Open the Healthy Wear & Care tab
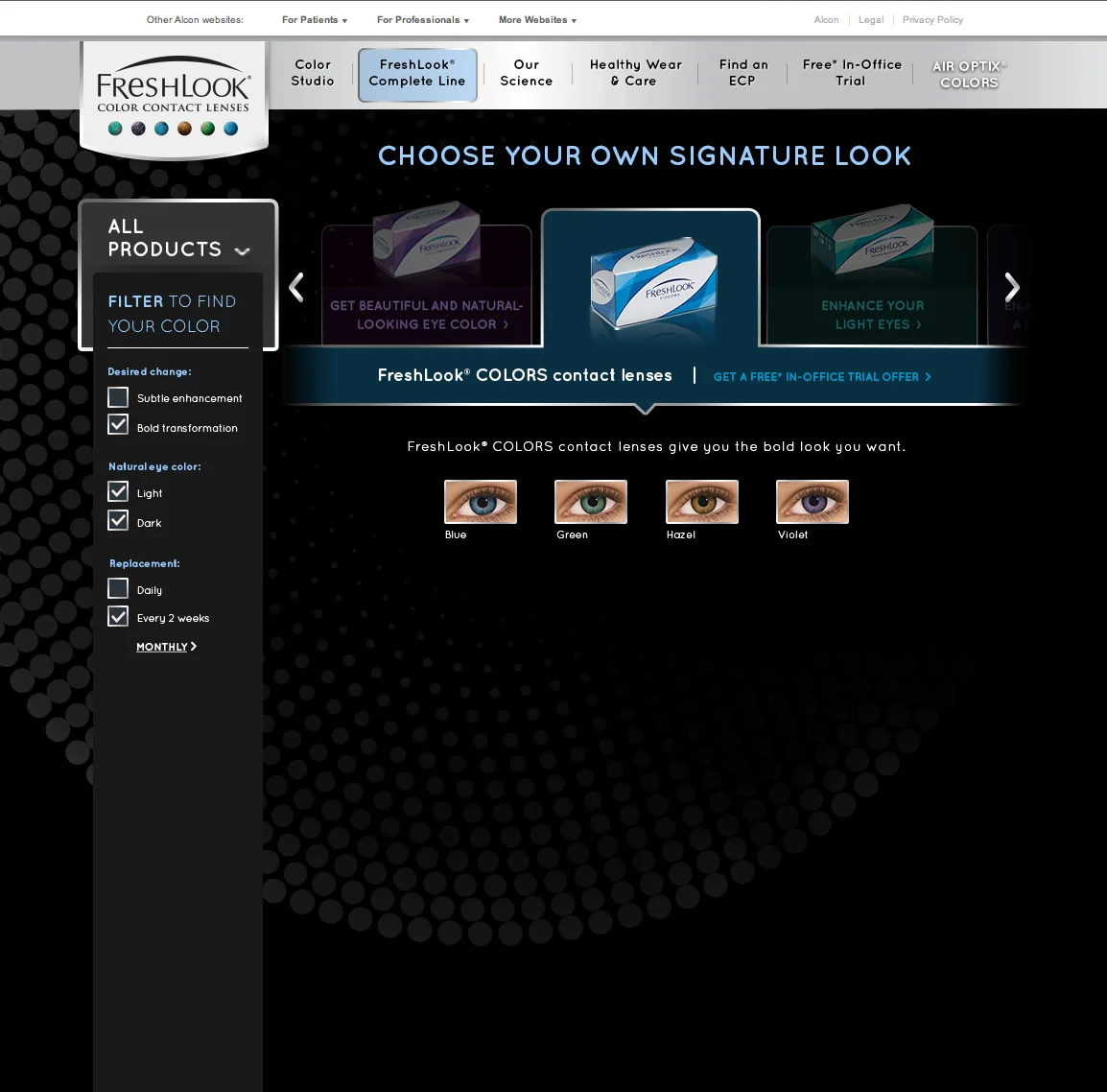1107x1092 pixels. click(x=635, y=73)
